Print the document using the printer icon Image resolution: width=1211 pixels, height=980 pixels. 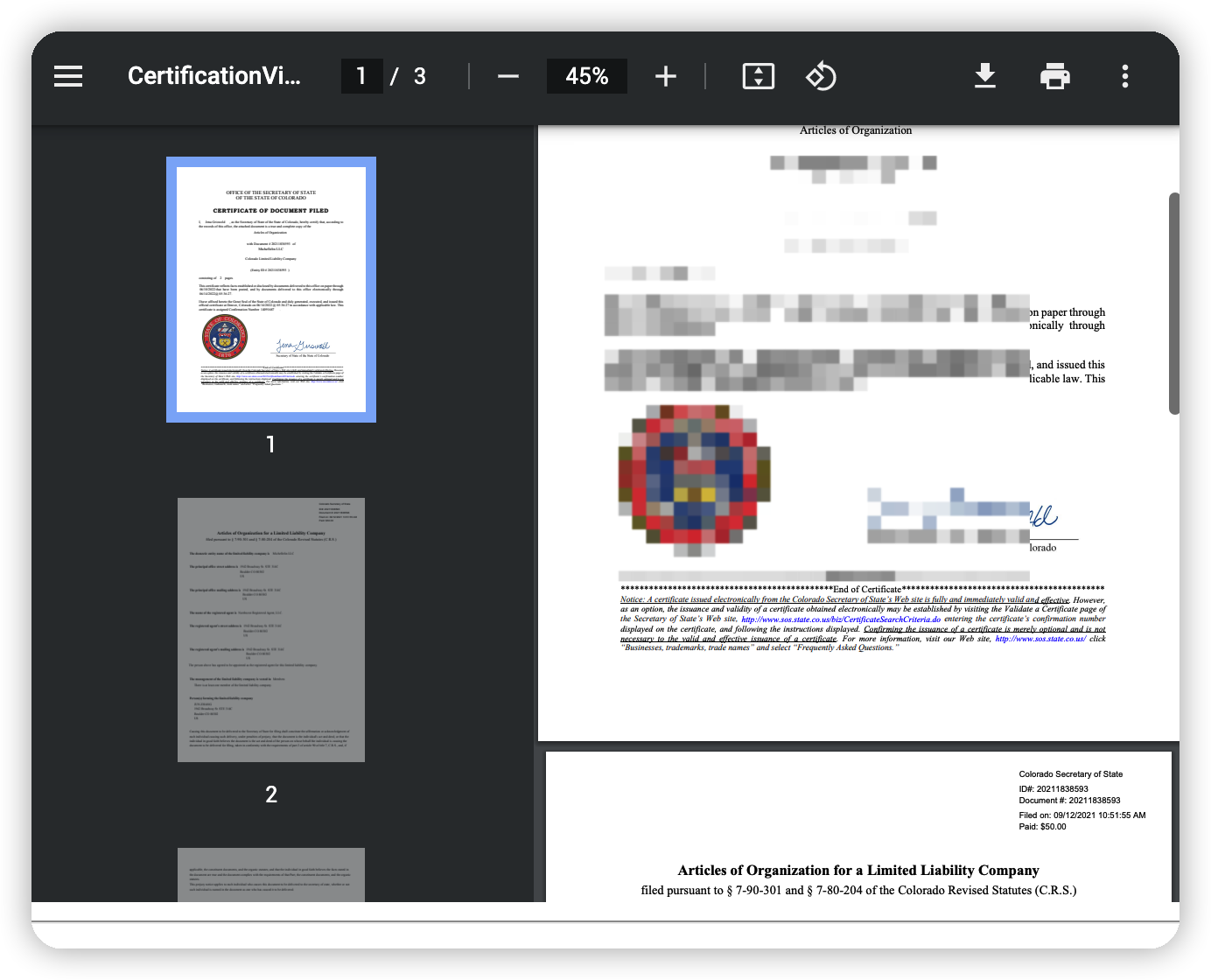click(1054, 76)
